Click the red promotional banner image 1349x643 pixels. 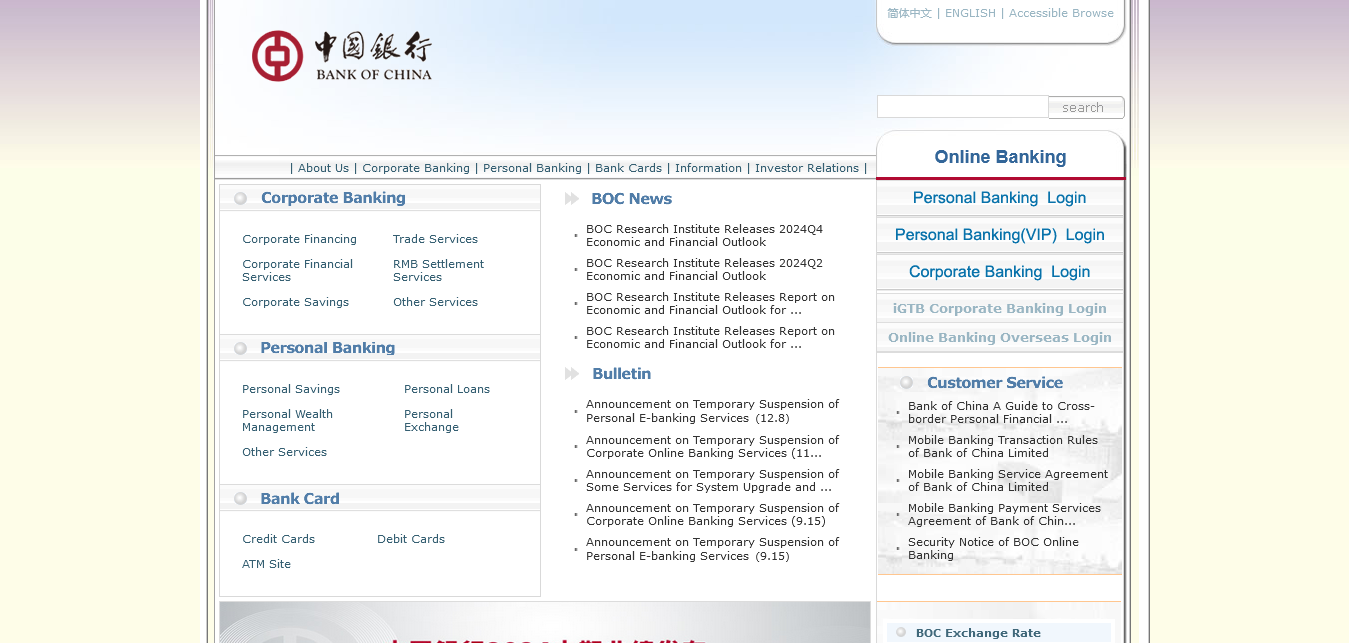(x=545, y=622)
